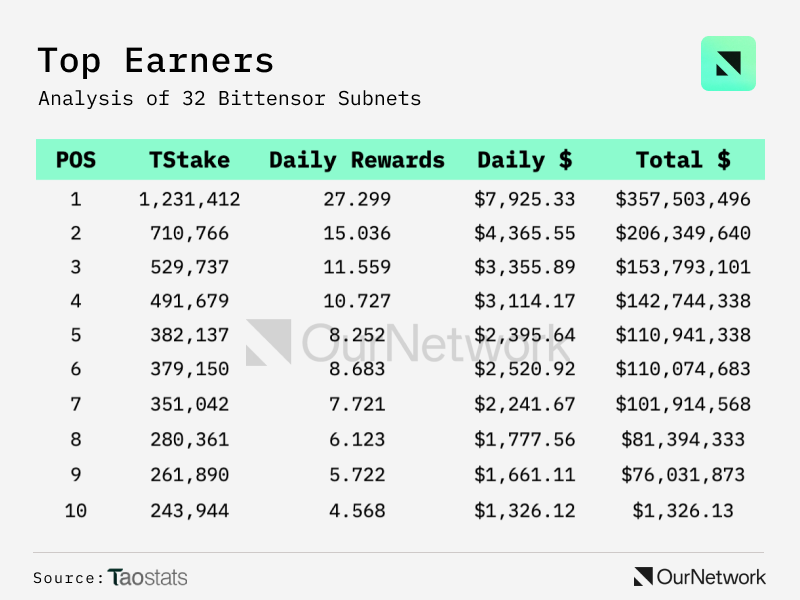Click the green OurNetwork logo badge

[728, 64]
